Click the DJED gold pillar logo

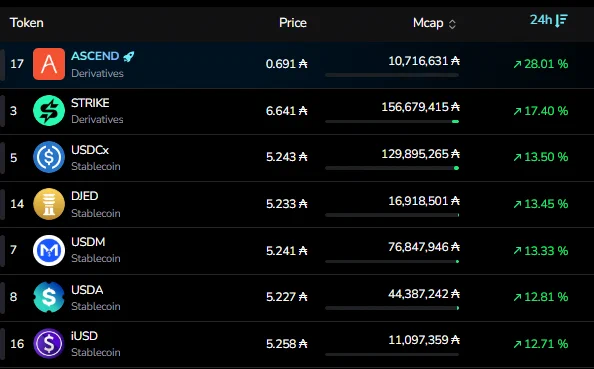[x=49, y=204]
